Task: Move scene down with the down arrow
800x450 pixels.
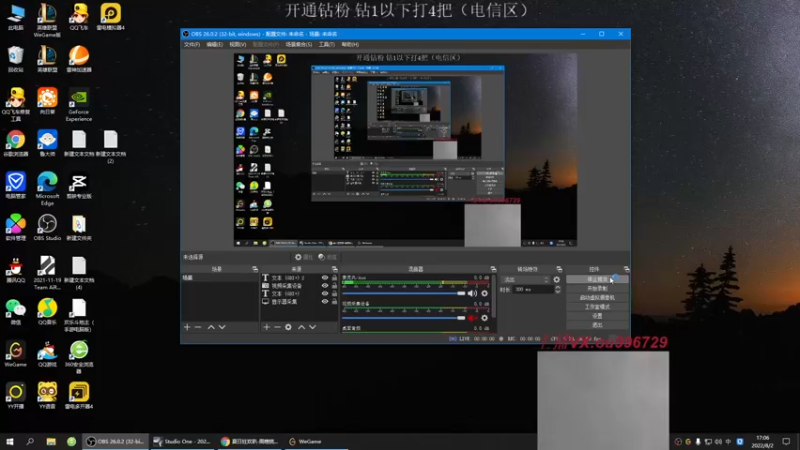Action: point(222,327)
